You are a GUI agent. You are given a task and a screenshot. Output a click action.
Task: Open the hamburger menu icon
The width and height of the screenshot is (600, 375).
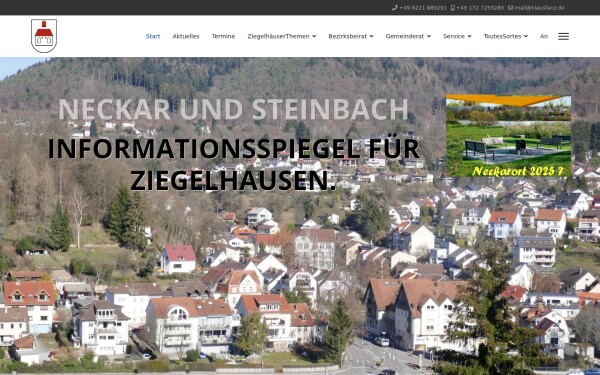point(563,36)
